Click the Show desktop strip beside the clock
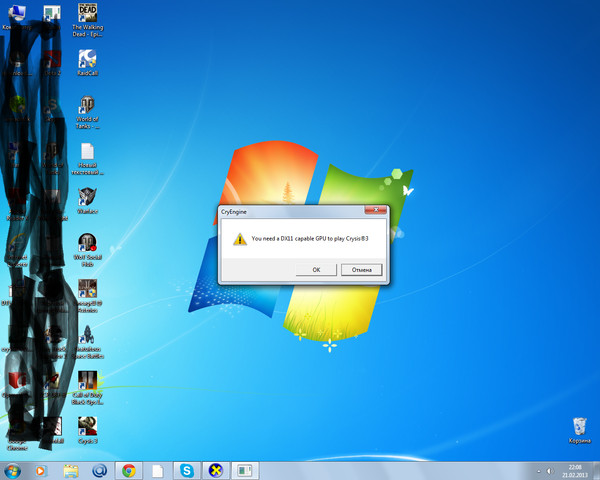Viewport: 600px width, 480px height. (597, 471)
